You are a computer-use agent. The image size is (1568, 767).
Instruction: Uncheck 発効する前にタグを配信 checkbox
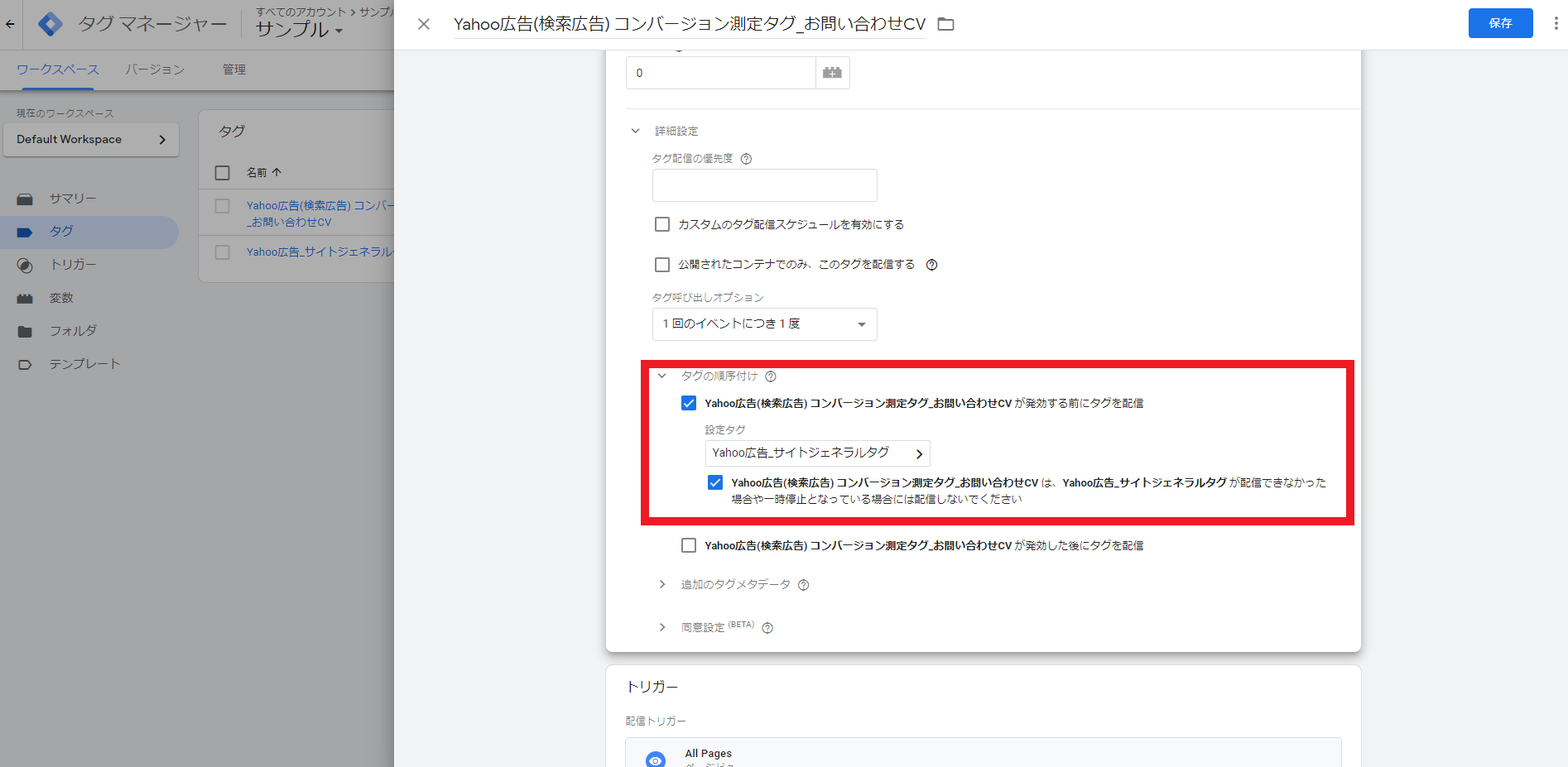tap(689, 403)
